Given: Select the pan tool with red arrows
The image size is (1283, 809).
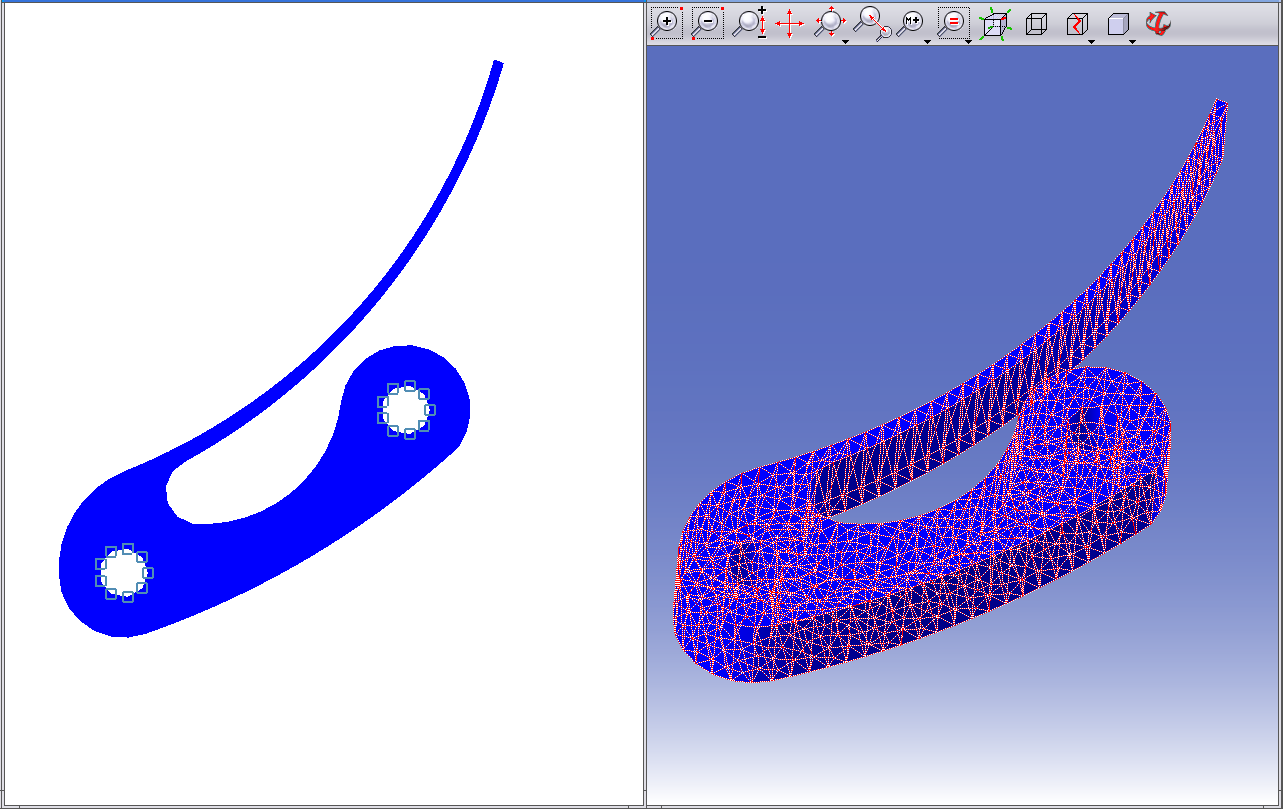Looking at the screenshot, I should (x=790, y=24).
